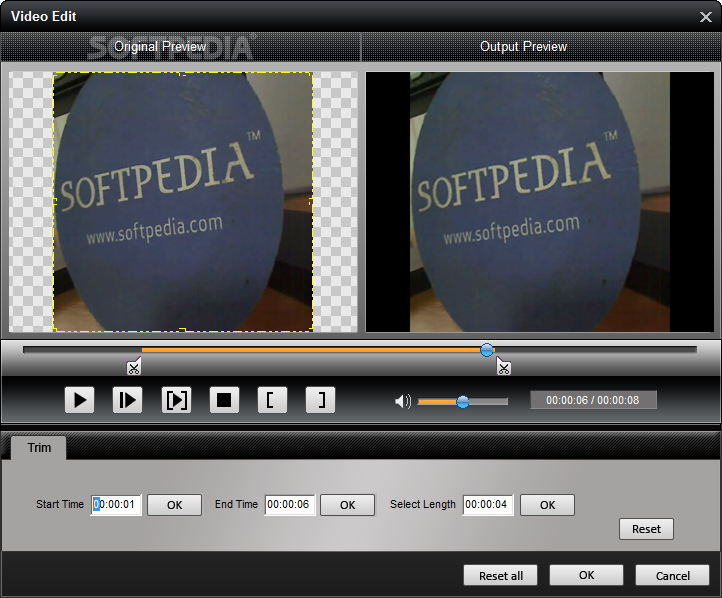Stop the video with the Stop button
The image size is (722, 598).
click(x=224, y=400)
